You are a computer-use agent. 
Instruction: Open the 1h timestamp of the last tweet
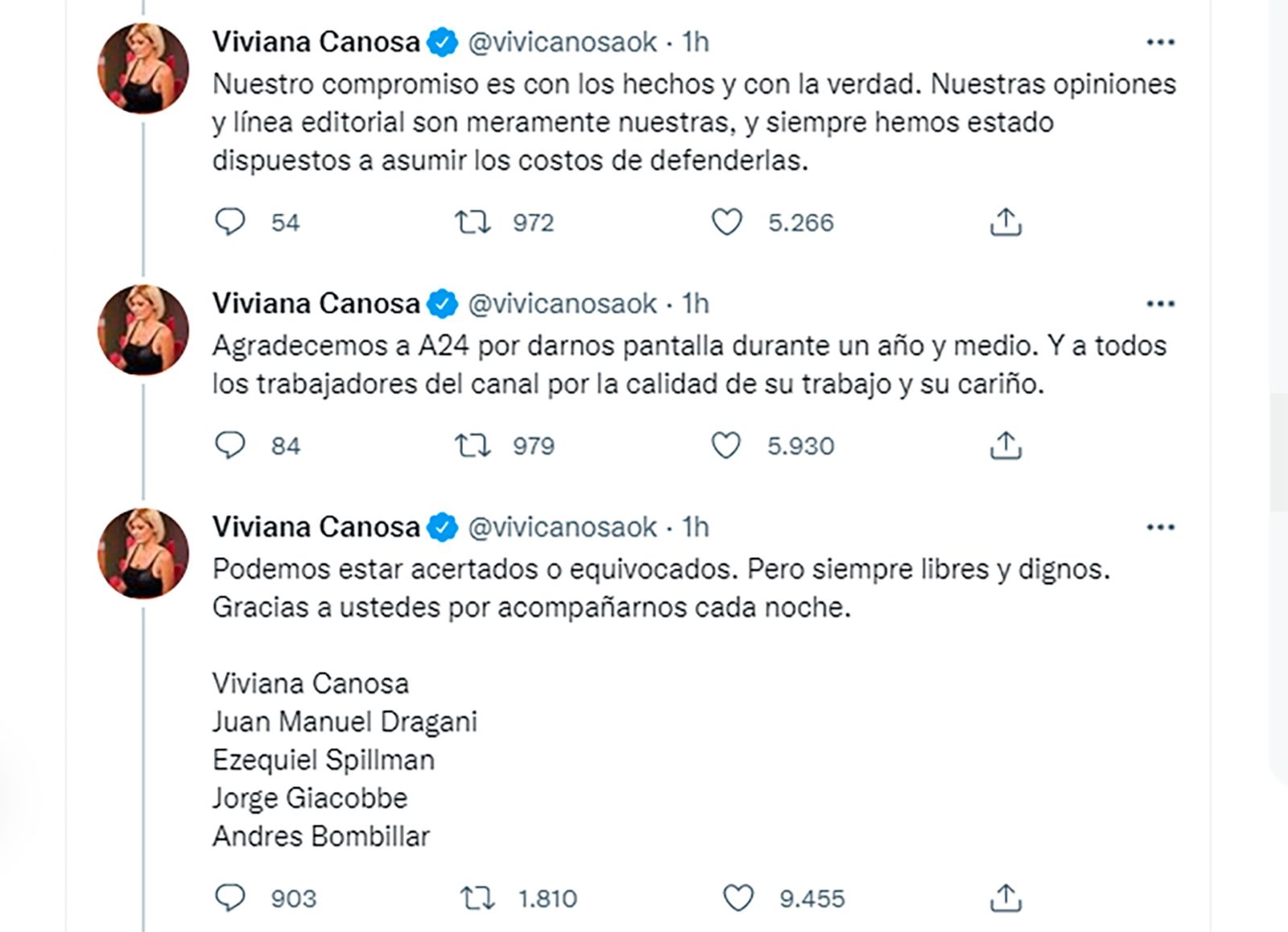pos(696,527)
